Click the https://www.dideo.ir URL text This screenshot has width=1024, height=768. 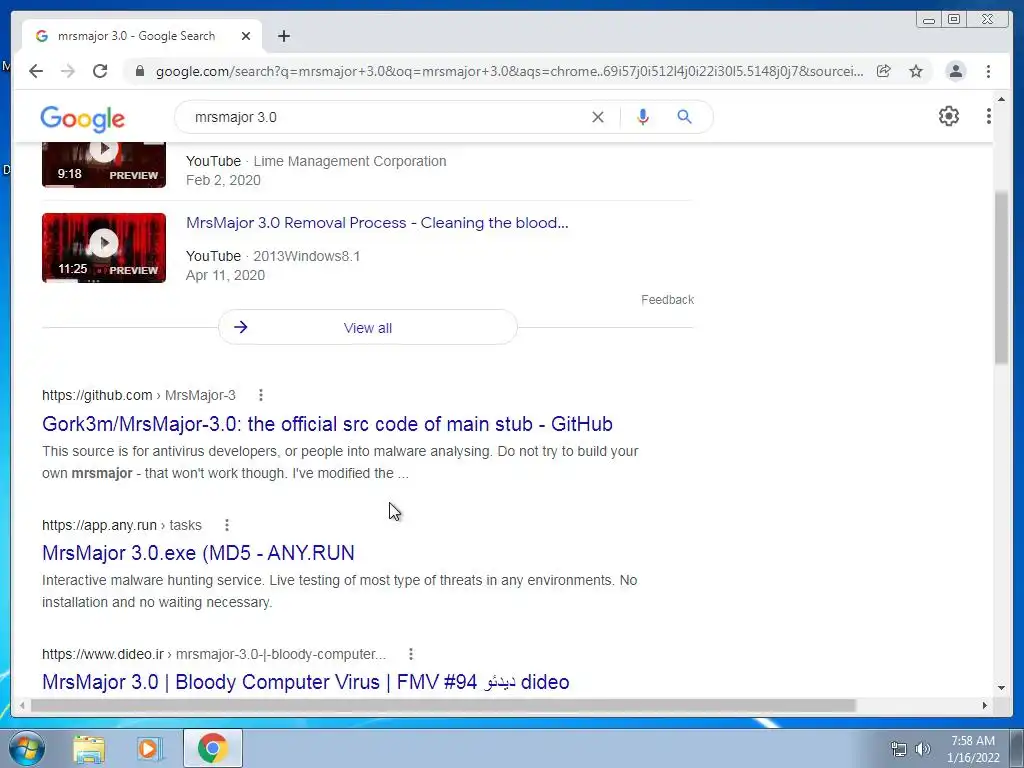(103, 654)
